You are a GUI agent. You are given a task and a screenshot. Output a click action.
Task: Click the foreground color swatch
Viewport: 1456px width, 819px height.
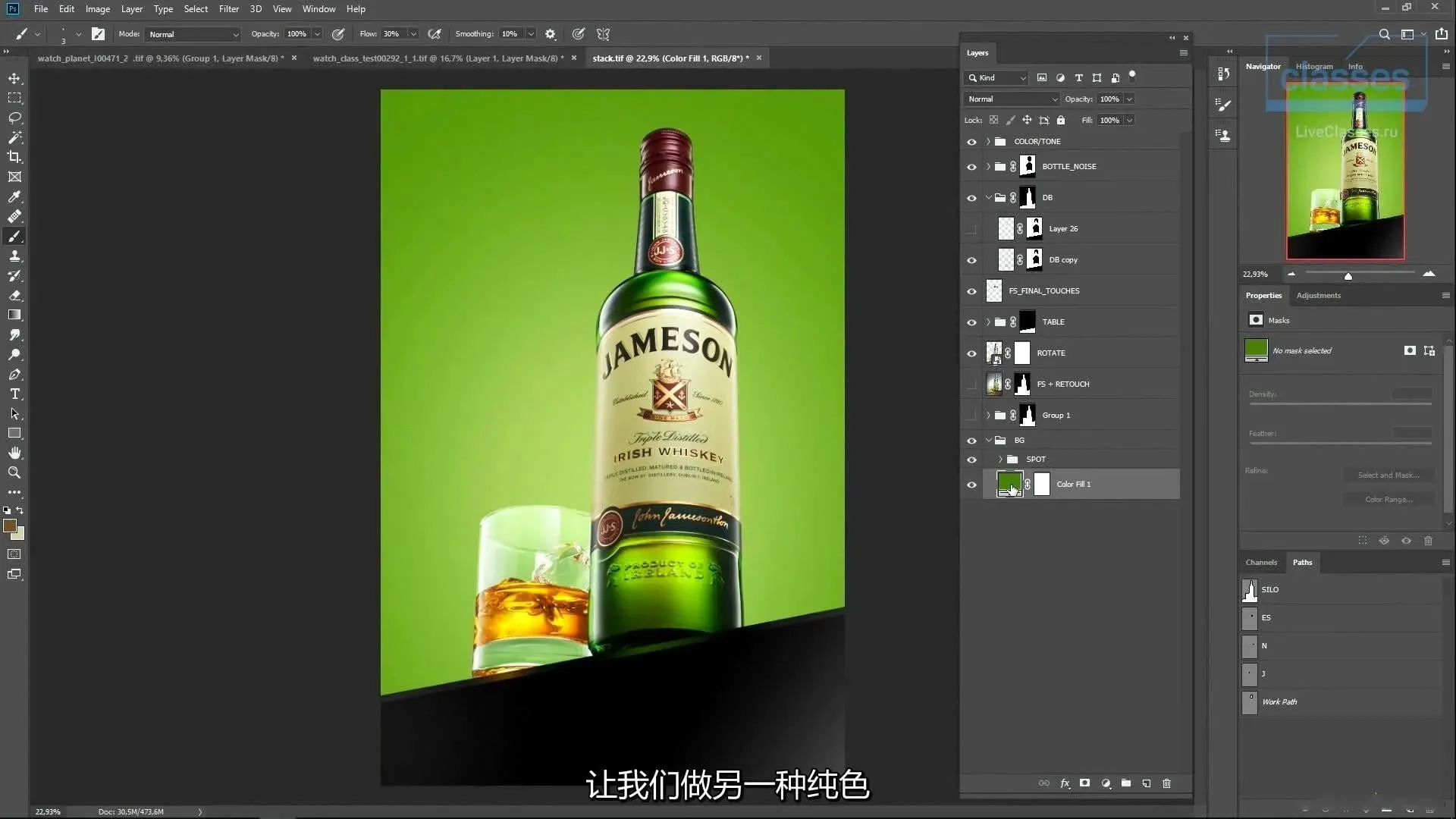tap(10, 526)
